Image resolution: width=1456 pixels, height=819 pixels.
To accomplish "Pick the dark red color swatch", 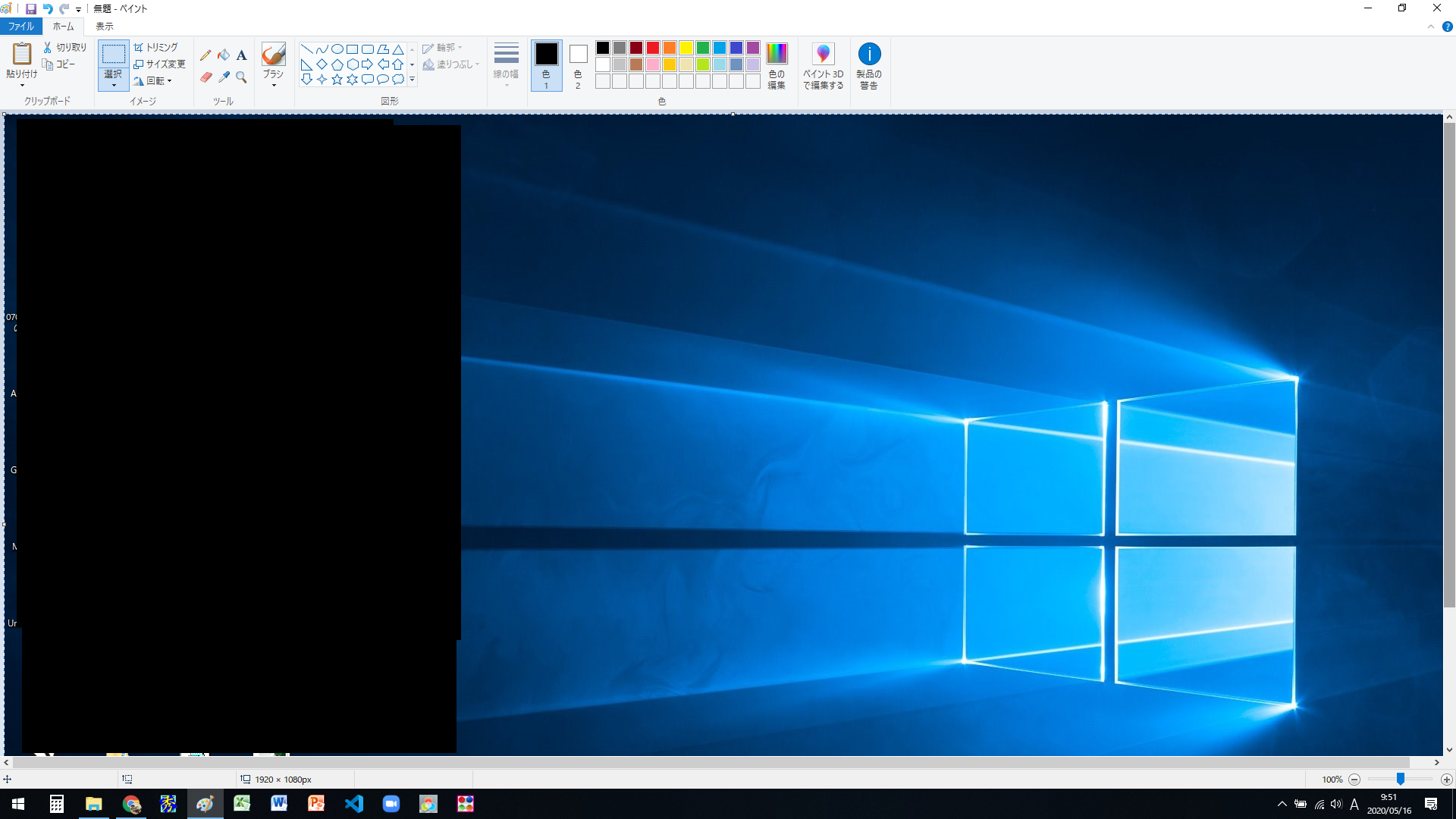I will tap(636, 48).
